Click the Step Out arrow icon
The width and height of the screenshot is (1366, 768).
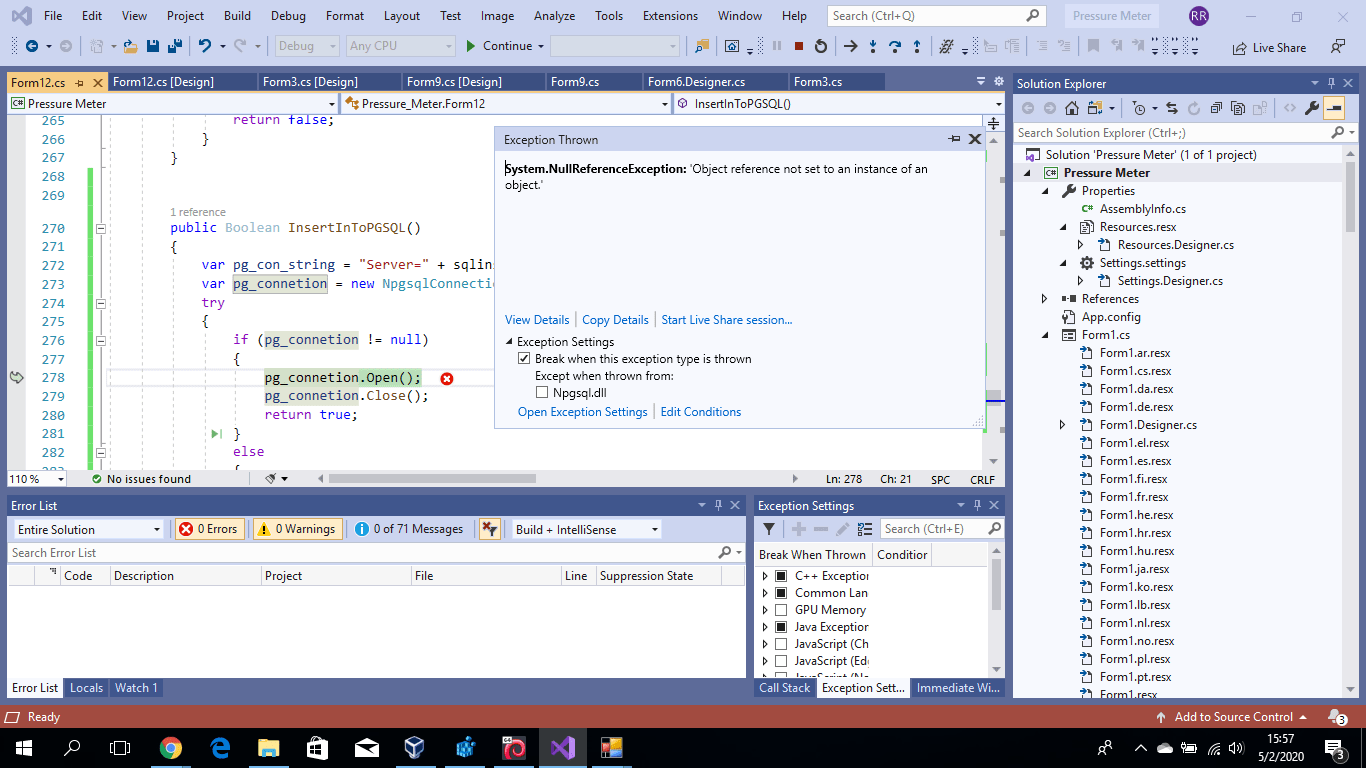917,46
